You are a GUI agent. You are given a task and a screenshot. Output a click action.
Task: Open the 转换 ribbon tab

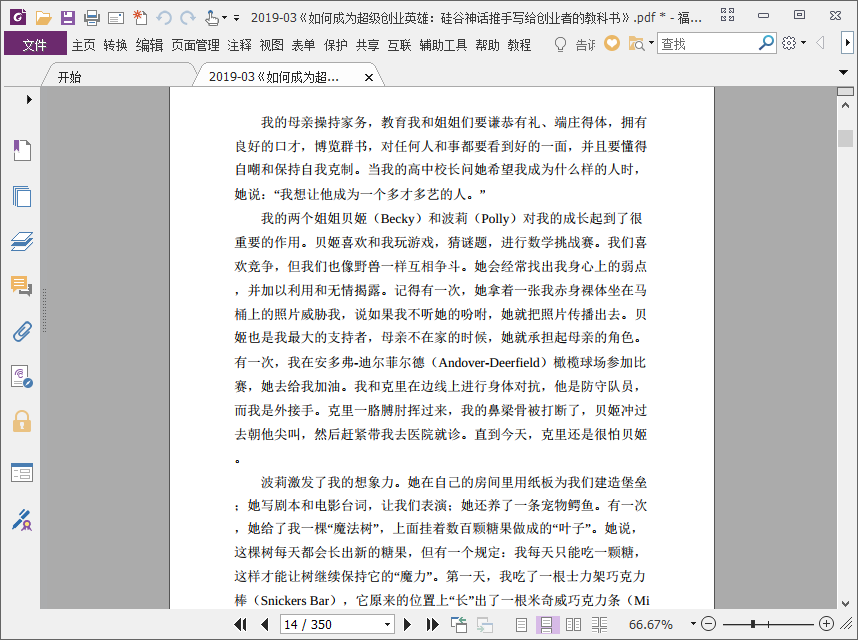click(x=115, y=45)
